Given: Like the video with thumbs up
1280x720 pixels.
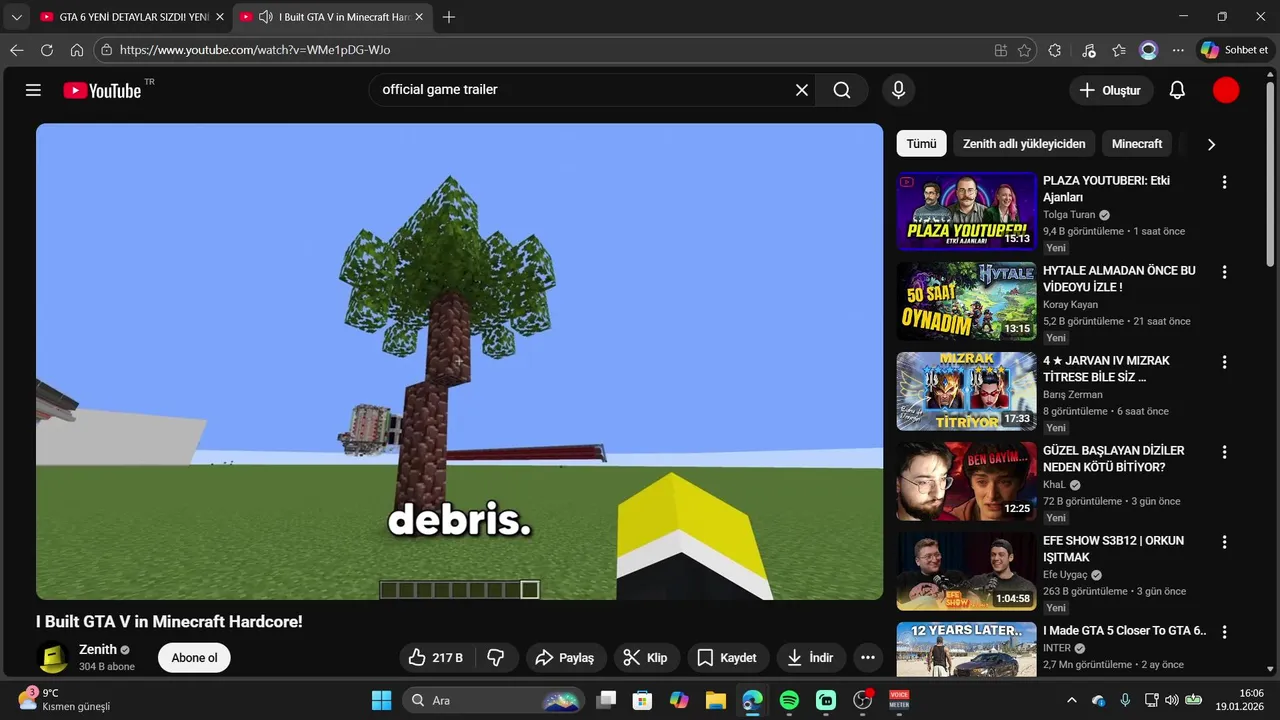Looking at the screenshot, I should click(x=435, y=657).
